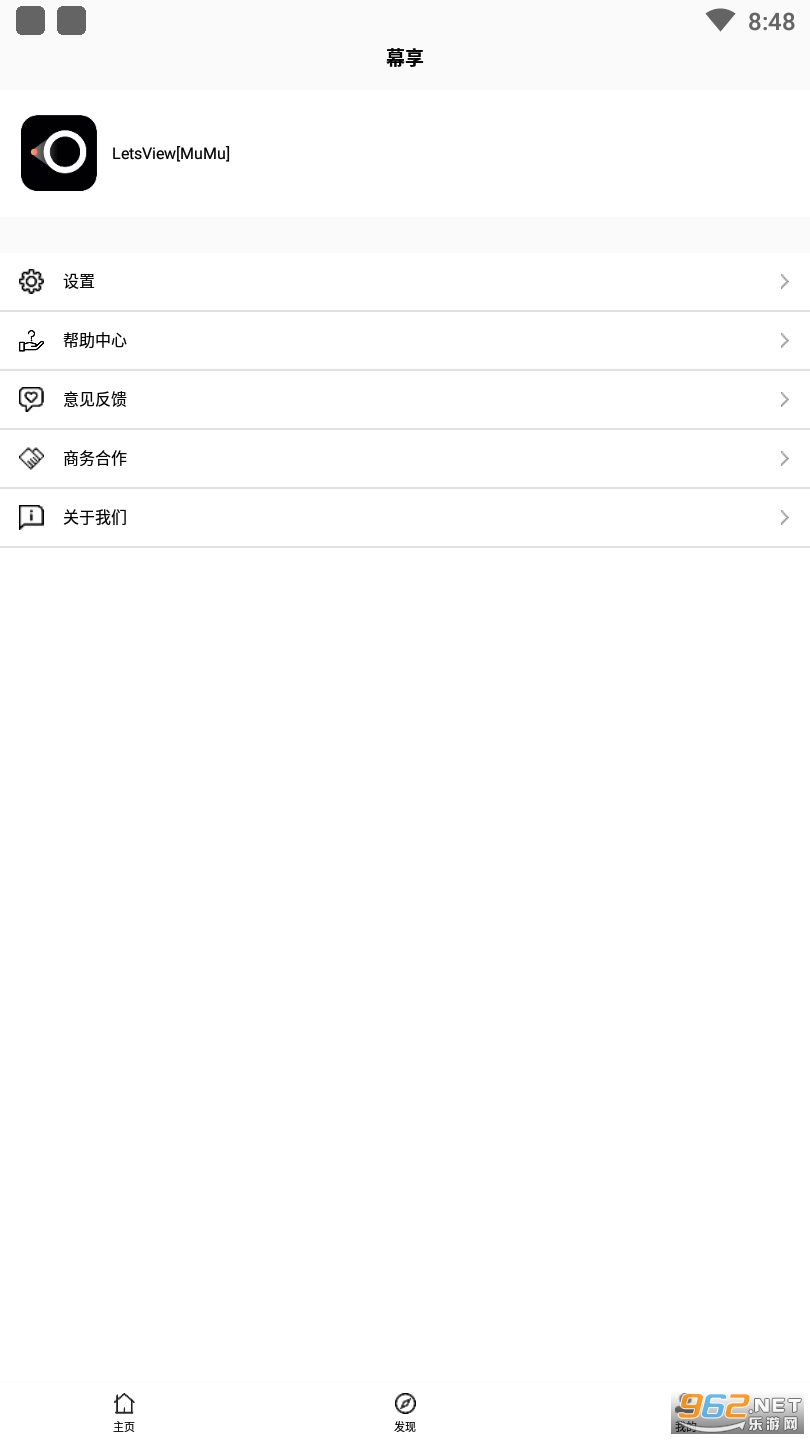Switch to the 发现 tab

point(405,1412)
